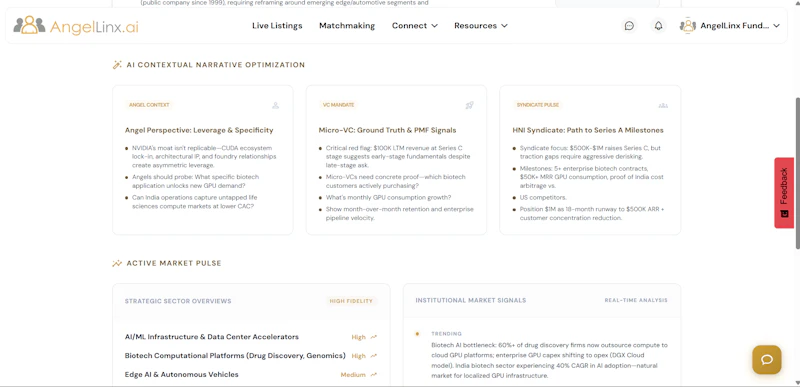
Task: Click the High Fidelity badge
Action: click(351, 301)
